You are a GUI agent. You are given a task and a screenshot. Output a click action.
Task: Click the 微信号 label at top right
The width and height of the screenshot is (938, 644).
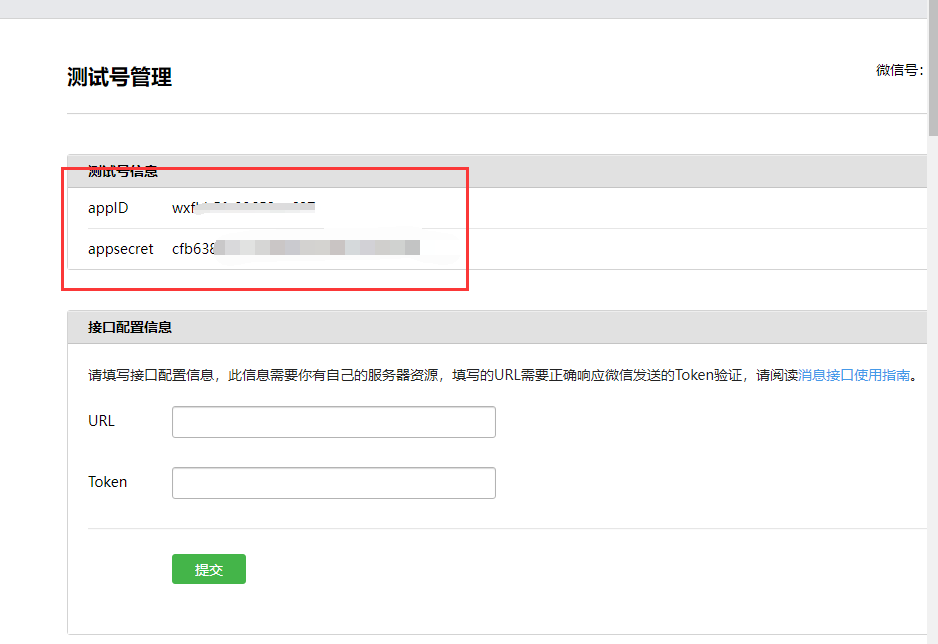coord(895,69)
